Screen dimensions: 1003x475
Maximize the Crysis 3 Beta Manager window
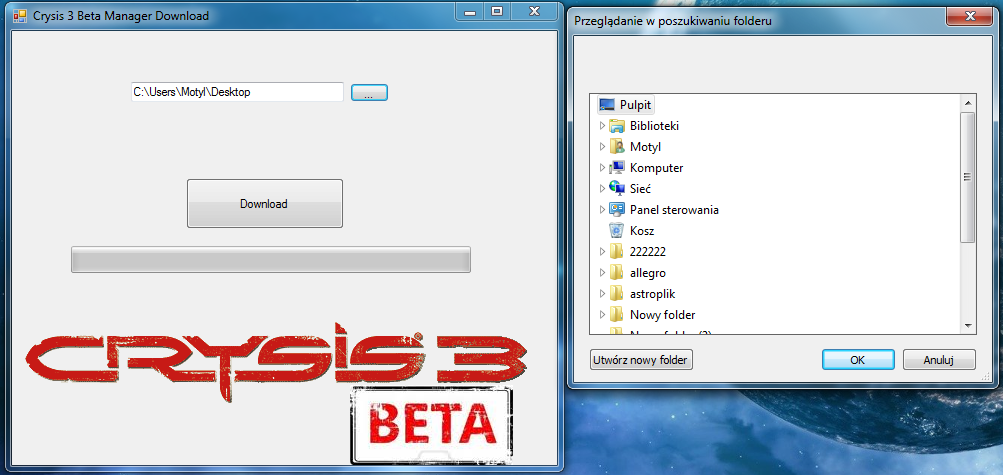(498, 12)
